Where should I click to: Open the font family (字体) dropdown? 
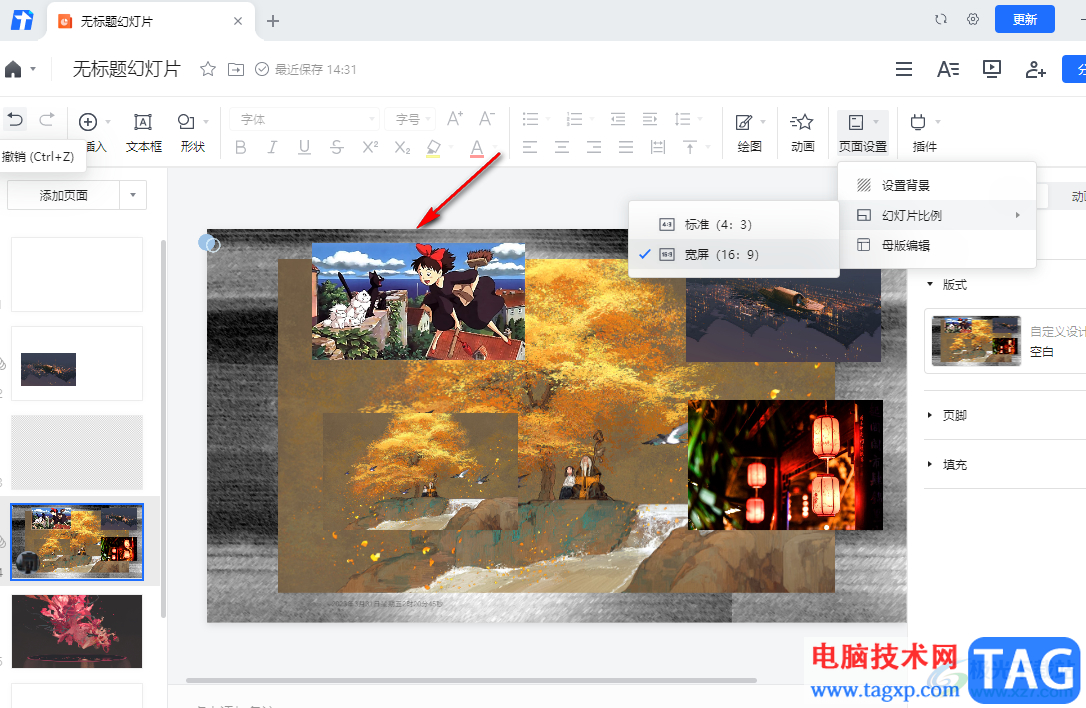click(305, 119)
